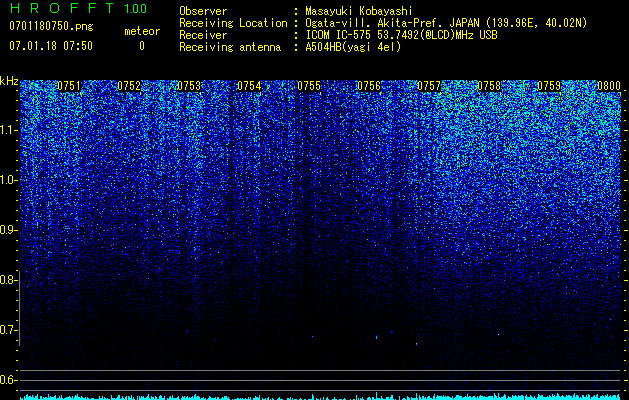This screenshot has width=629, height=400.
Task: Click the meteor count value 0
Action: (x=142, y=46)
